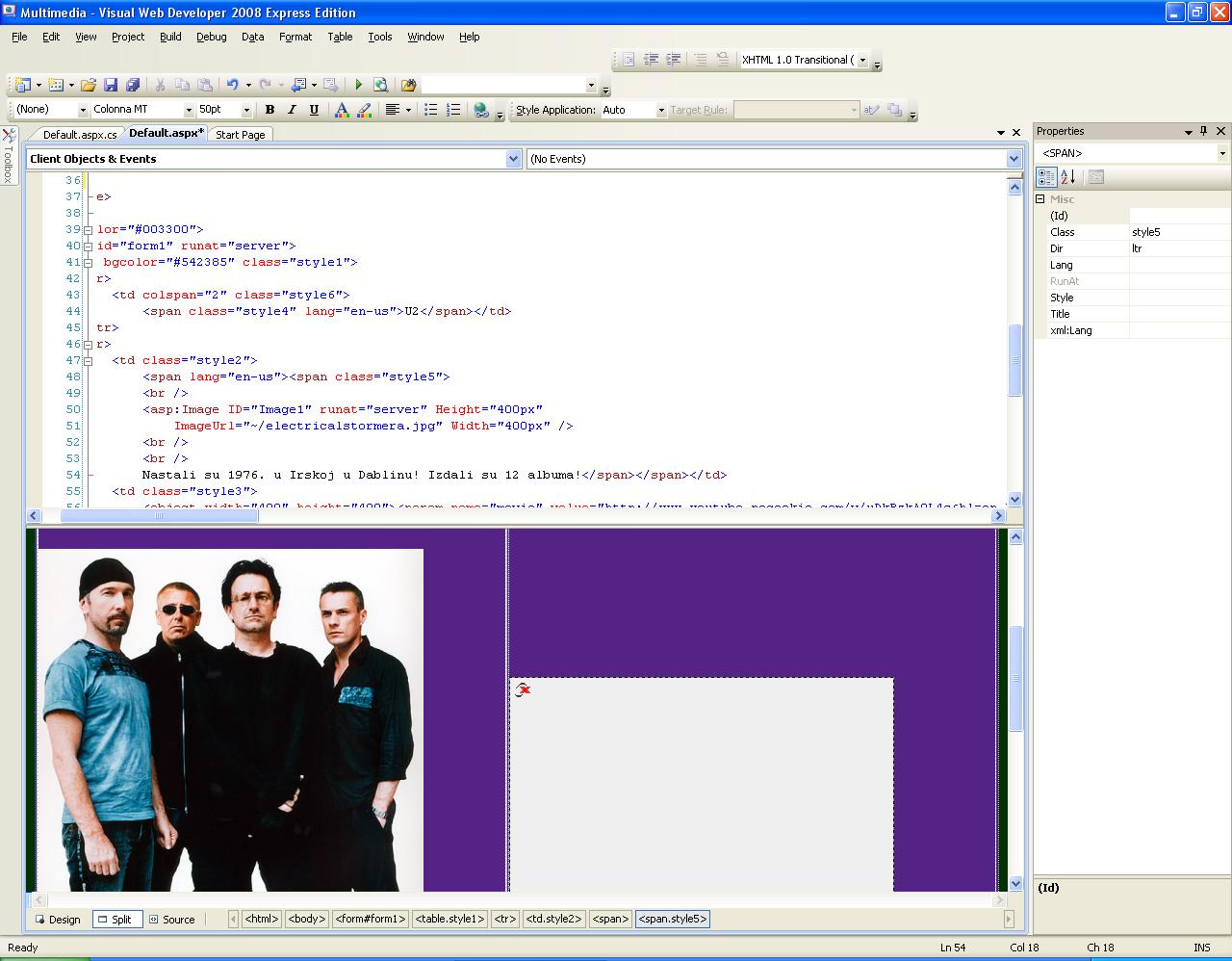Insert a hyperlink using the globe icon

pyautogui.click(x=480, y=110)
